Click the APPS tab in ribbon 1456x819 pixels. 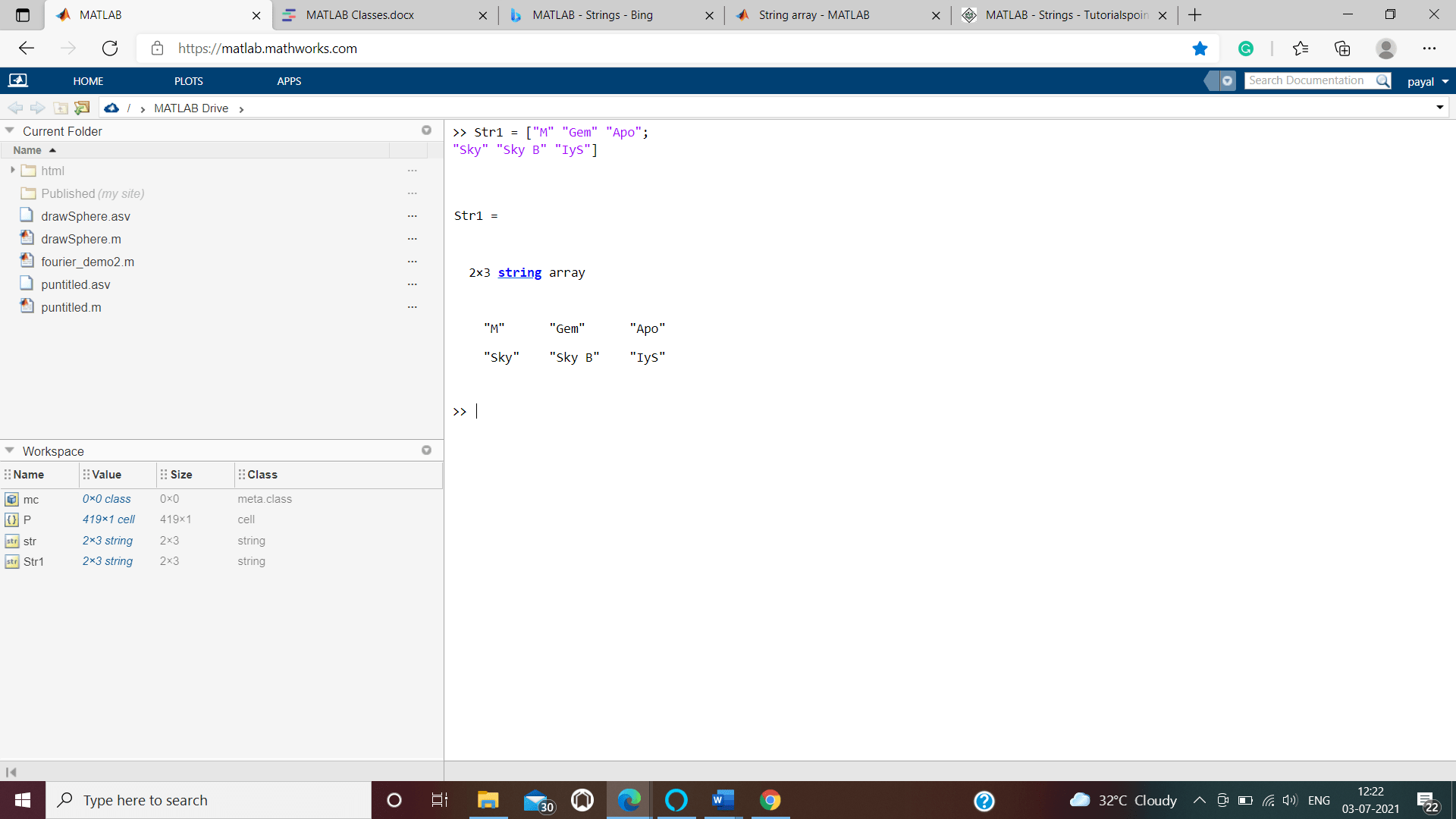tap(288, 81)
